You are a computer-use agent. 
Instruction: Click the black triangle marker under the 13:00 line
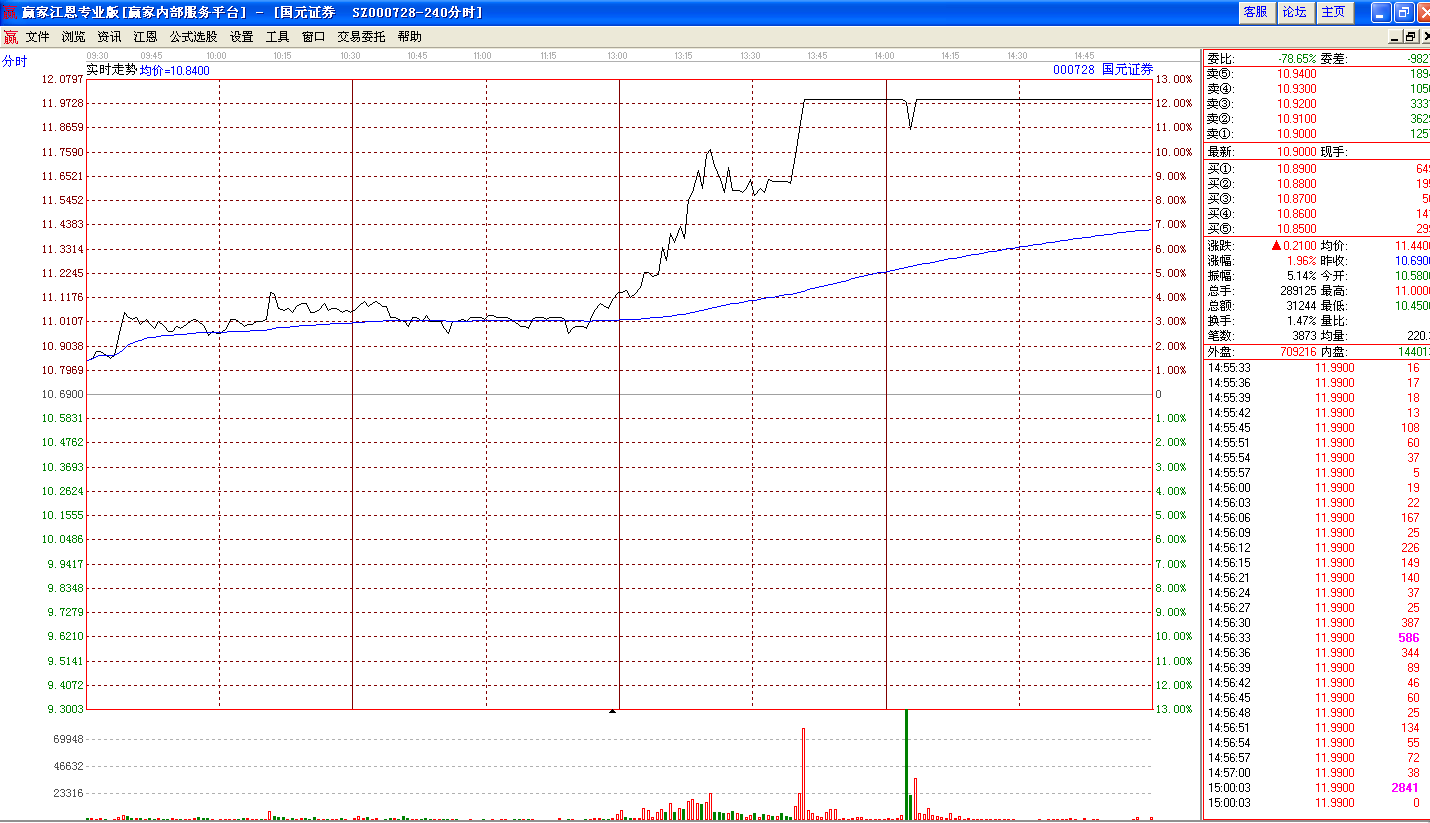(x=612, y=711)
